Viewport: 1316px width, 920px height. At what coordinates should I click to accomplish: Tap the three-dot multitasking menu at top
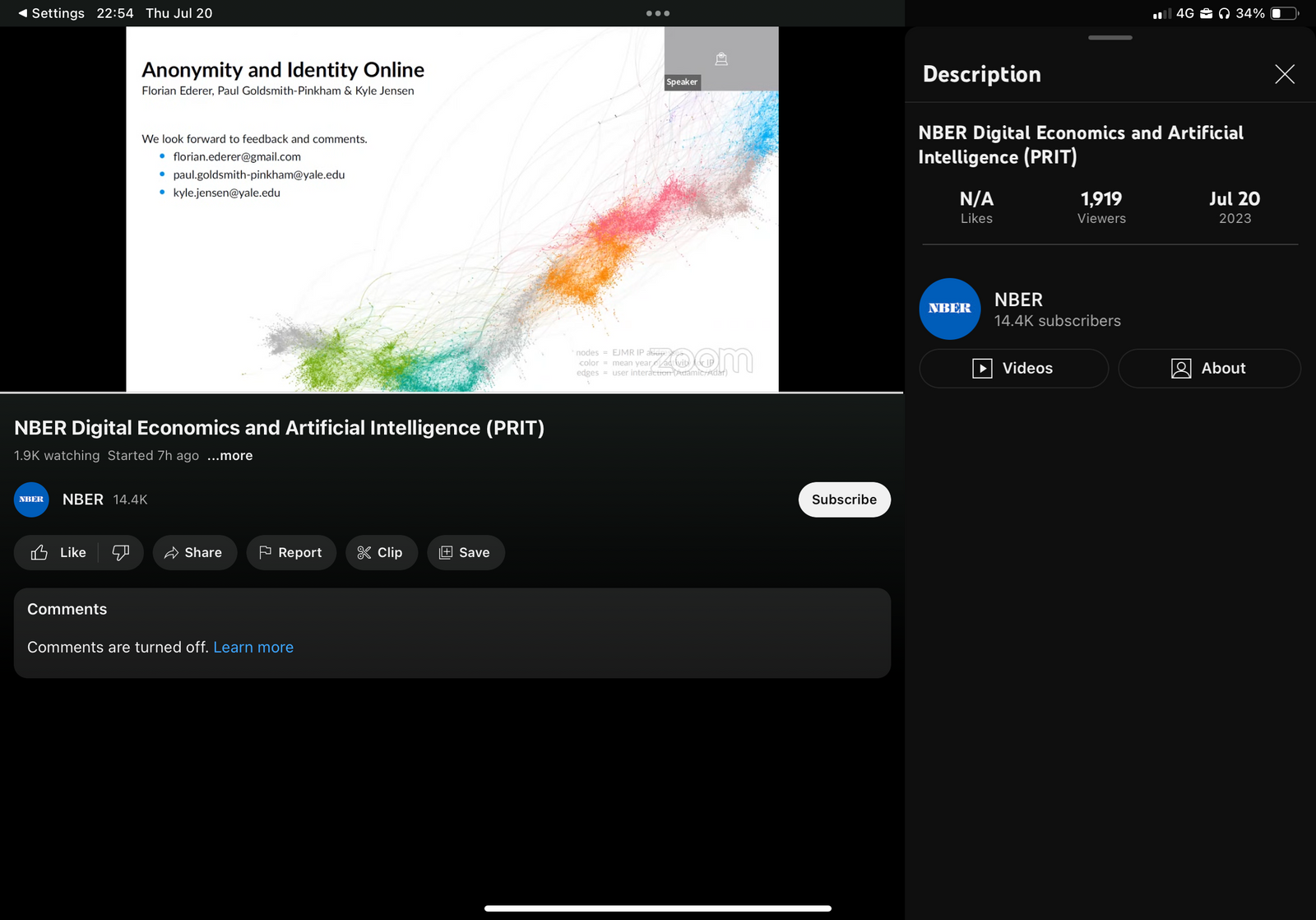coord(657,13)
